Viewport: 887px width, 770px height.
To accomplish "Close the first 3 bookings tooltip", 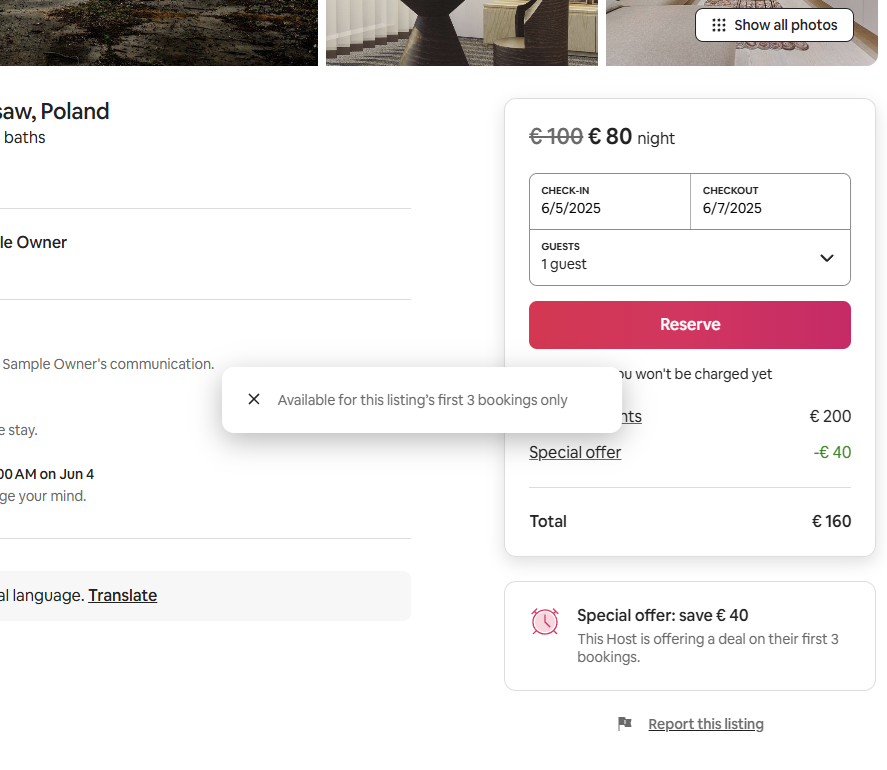I will click(254, 399).
